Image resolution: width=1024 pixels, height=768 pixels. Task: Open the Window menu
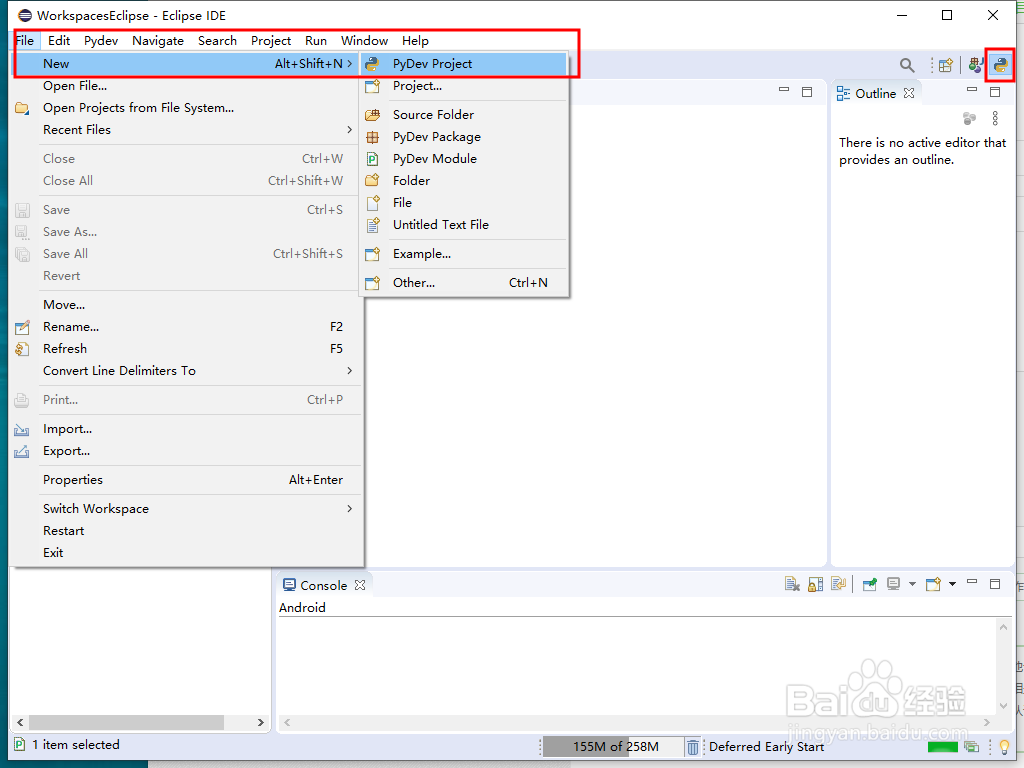(364, 40)
